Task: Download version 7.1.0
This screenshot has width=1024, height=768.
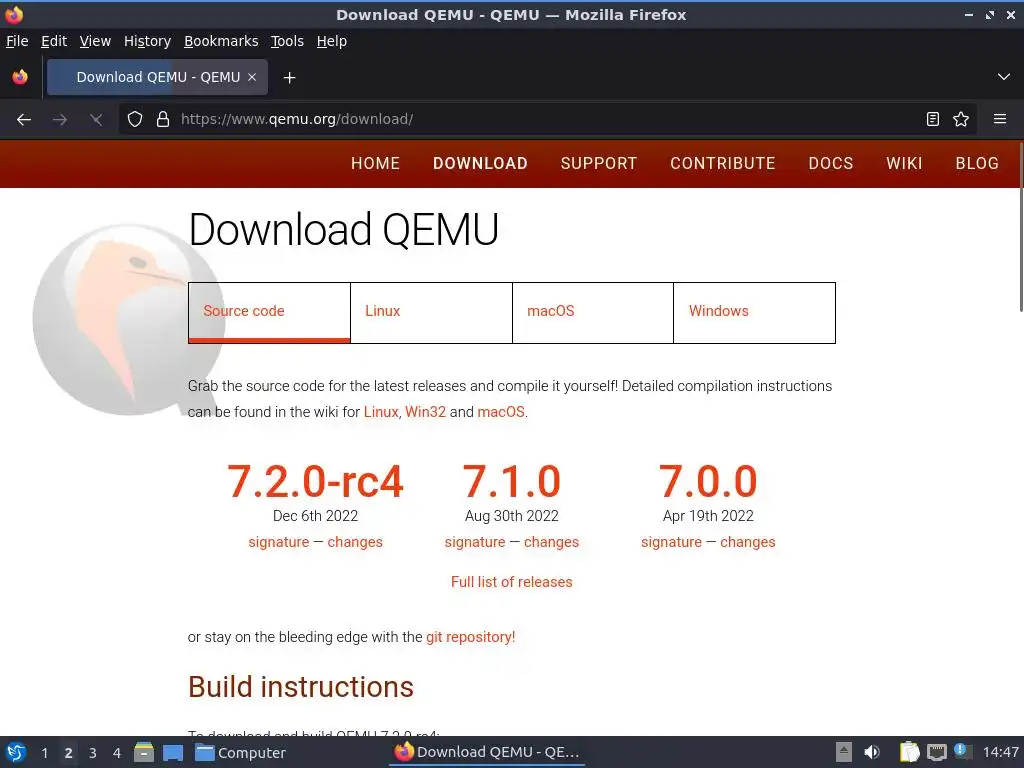Action: coord(512,482)
